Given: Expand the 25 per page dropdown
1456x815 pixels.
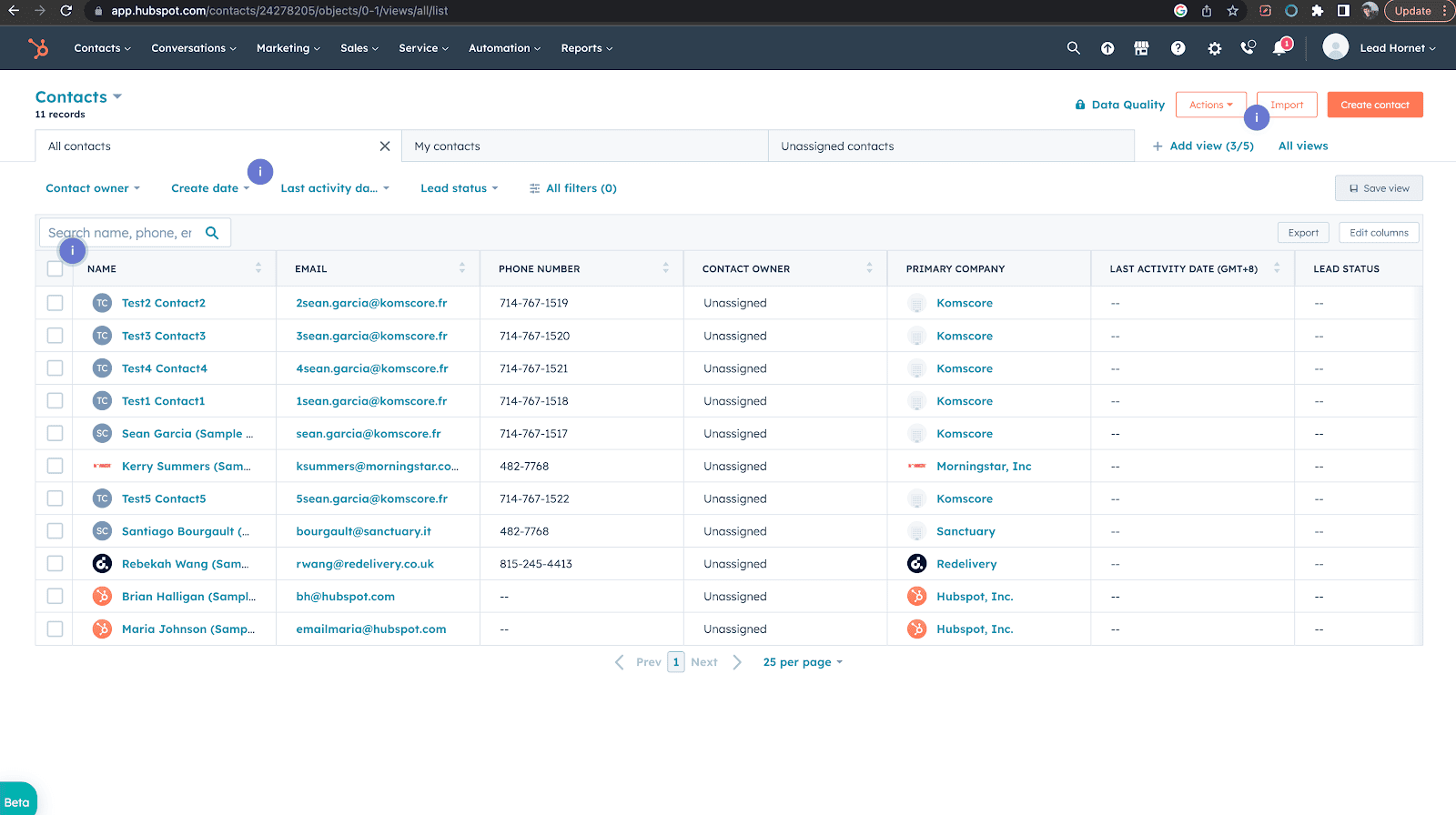Looking at the screenshot, I should [x=803, y=662].
